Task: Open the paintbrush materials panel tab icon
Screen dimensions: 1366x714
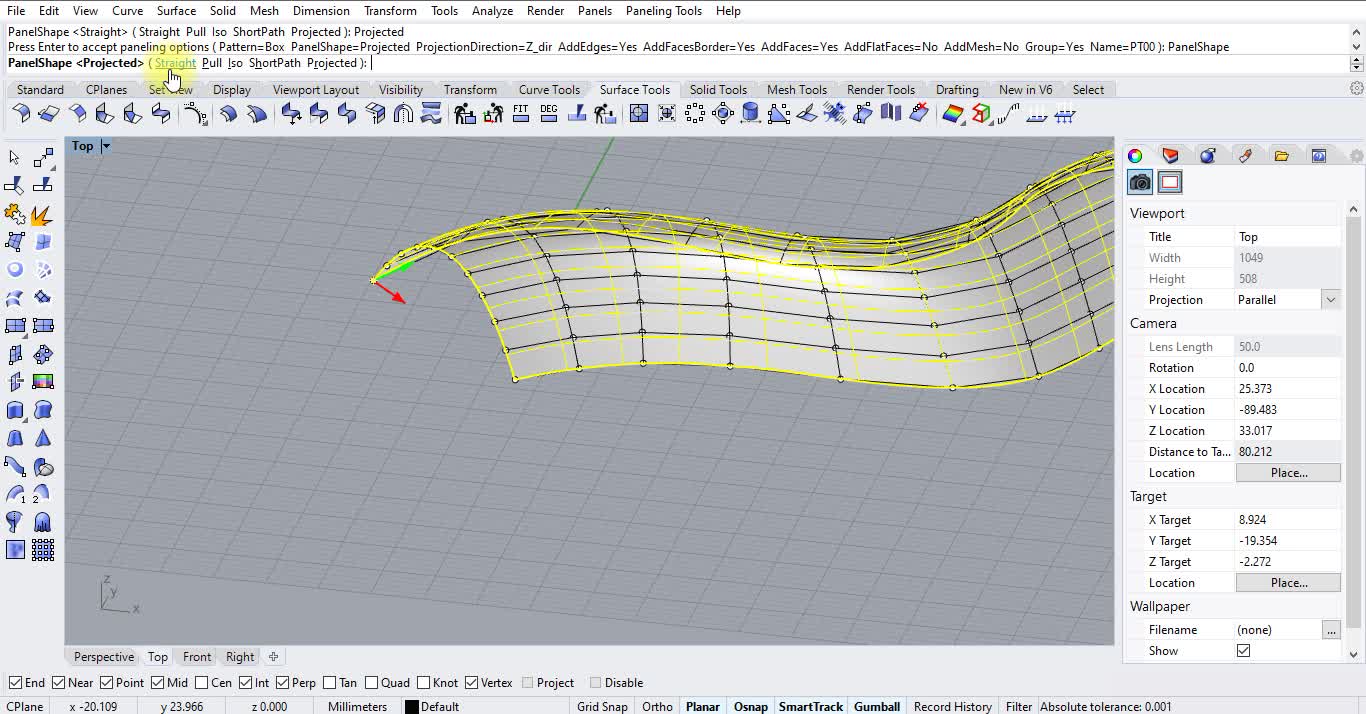Action: [x=1245, y=156]
